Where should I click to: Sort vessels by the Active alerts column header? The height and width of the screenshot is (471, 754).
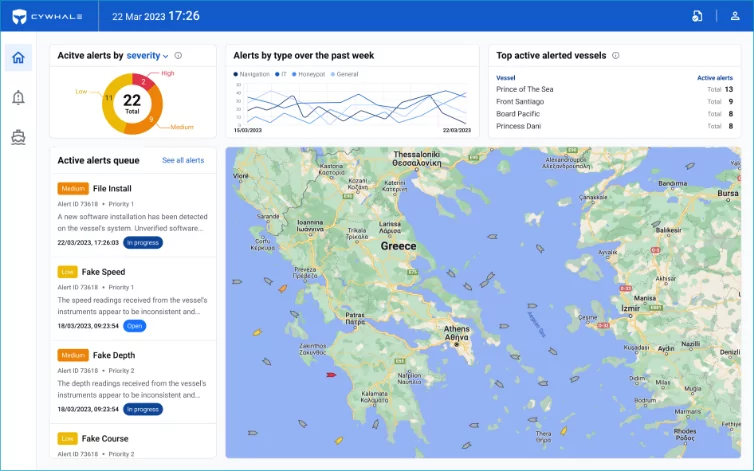click(x=714, y=77)
